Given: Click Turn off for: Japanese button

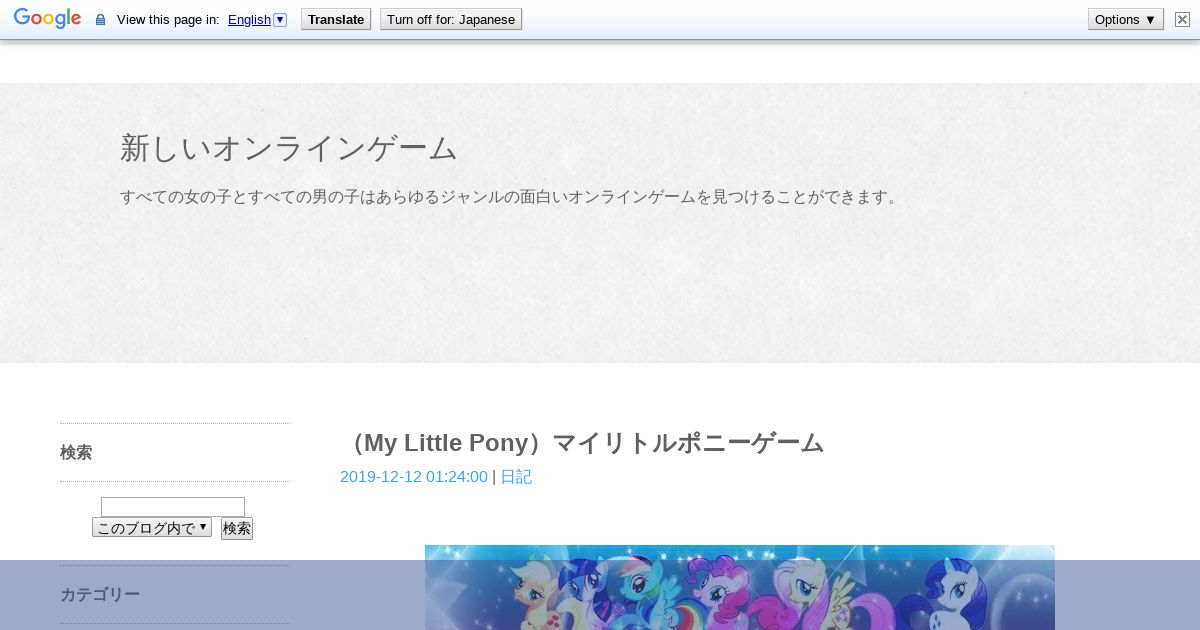Looking at the screenshot, I should (451, 19).
